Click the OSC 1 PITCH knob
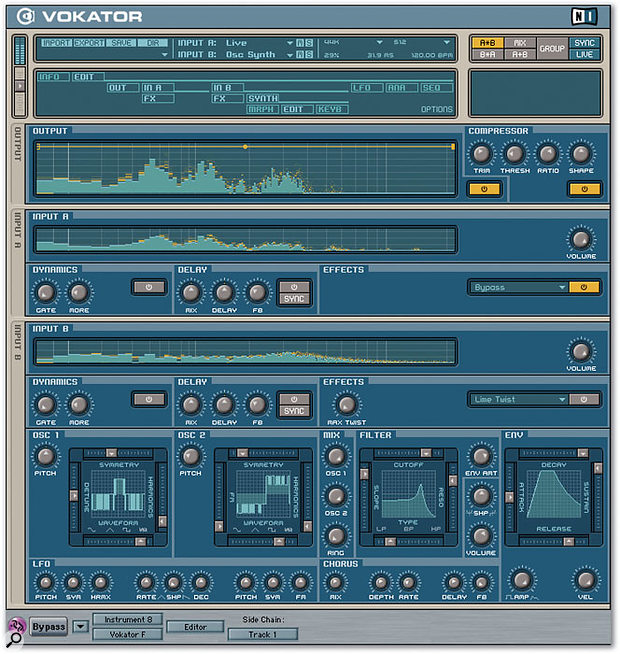 pyautogui.click(x=45, y=456)
